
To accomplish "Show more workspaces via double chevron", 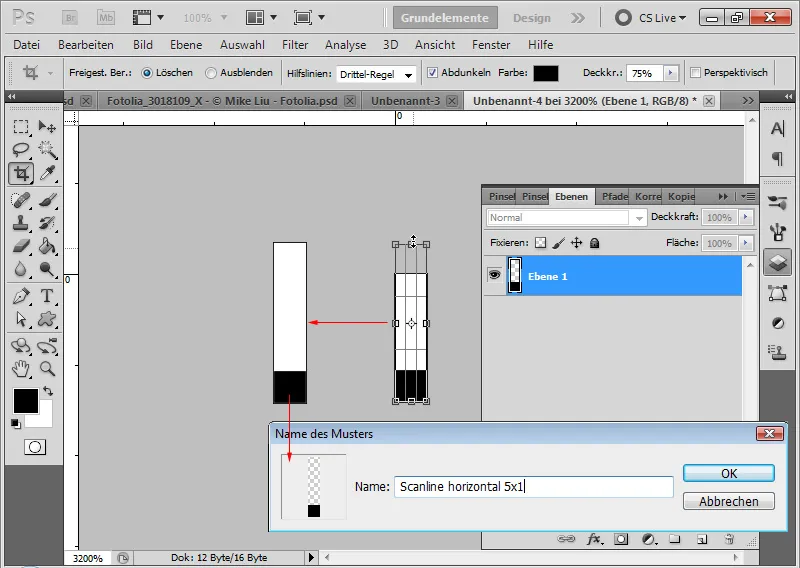I will click(578, 18).
